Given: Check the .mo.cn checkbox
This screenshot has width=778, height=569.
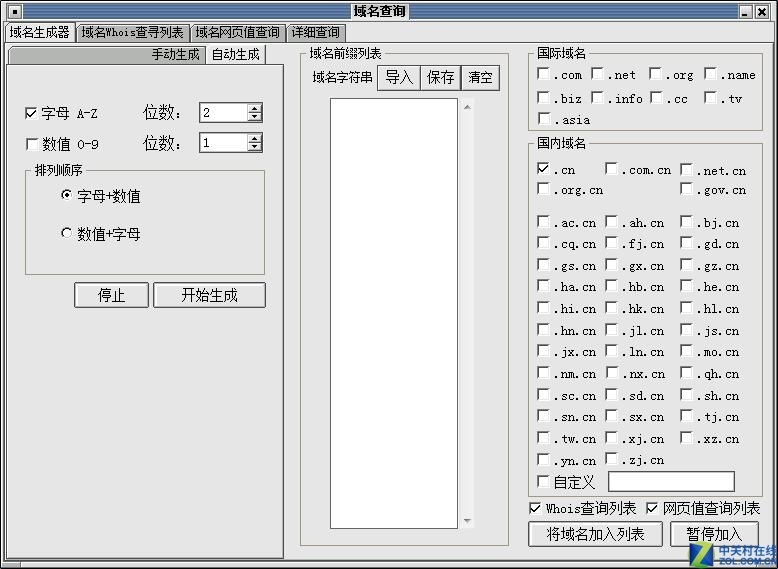Looking at the screenshot, I should point(687,351).
